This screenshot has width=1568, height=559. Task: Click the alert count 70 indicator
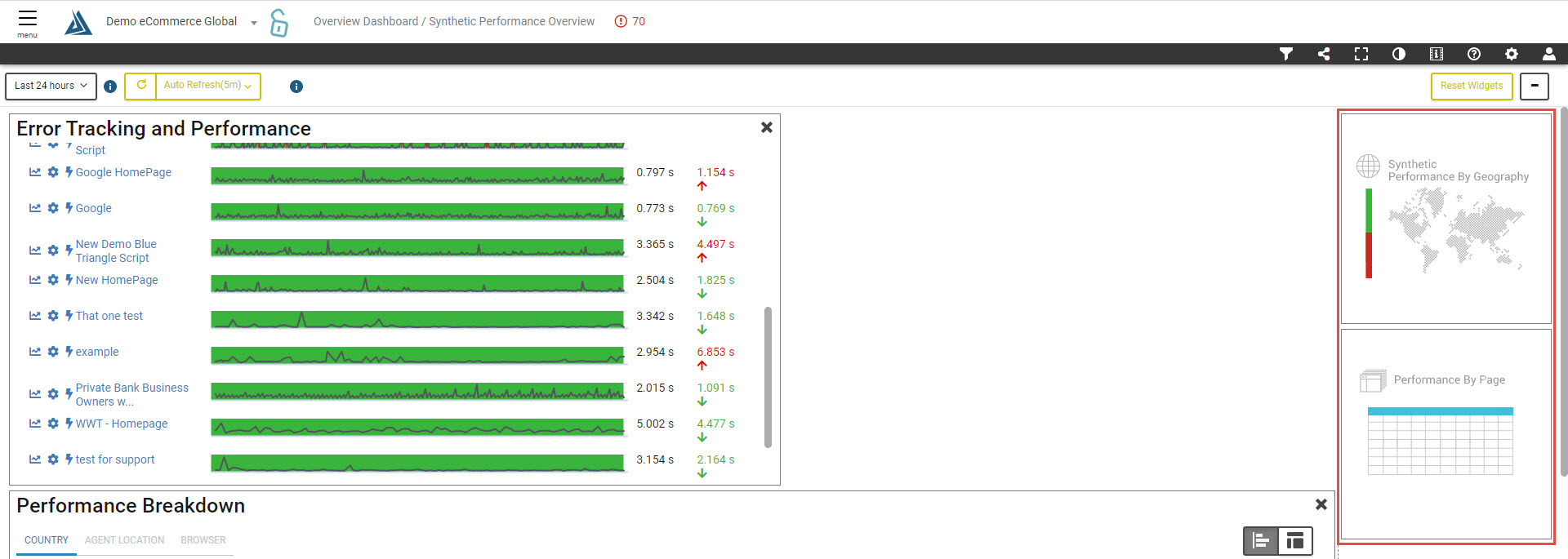coord(630,21)
